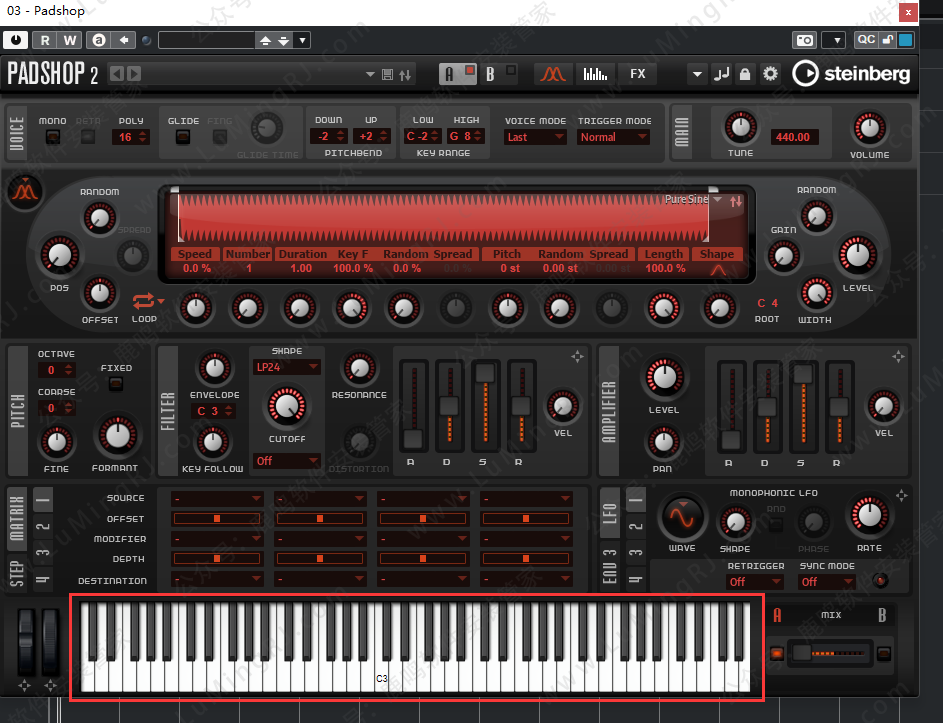Click the LFO section expand arrows icon
Image resolution: width=943 pixels, height=723 pixels.
point(902,496)
